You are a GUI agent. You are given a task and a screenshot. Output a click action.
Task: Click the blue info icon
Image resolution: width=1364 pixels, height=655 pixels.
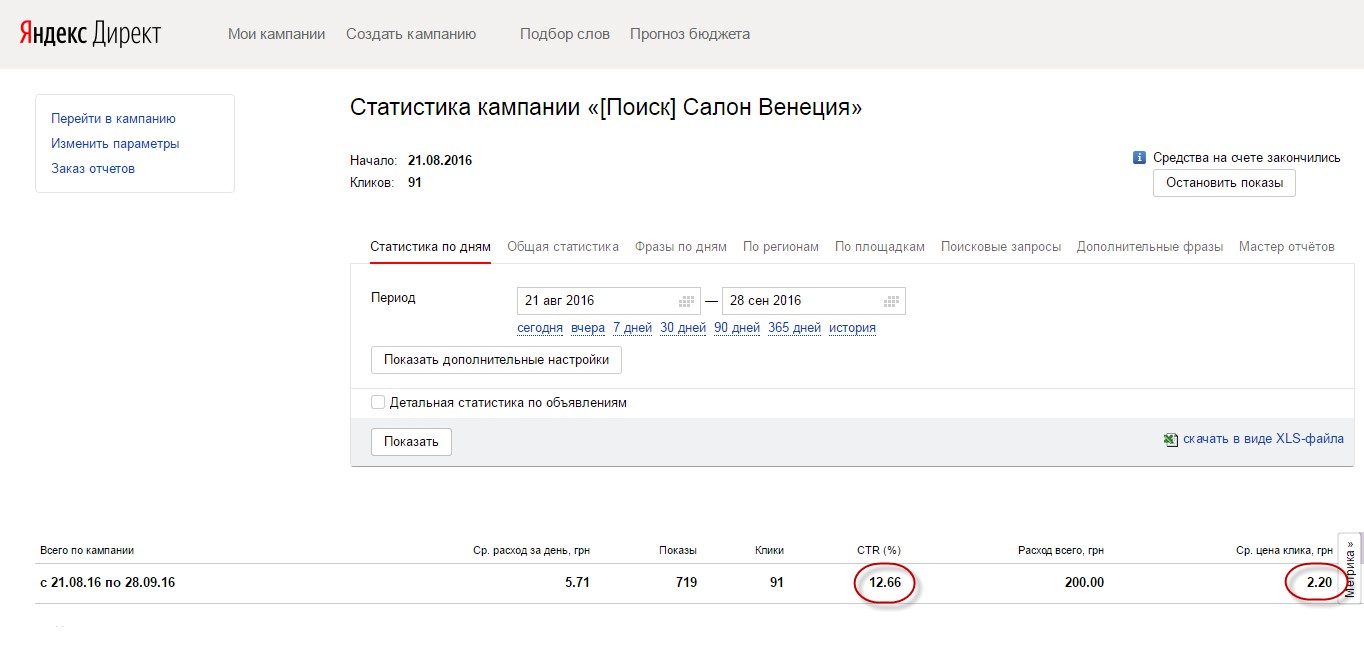[x=1138, y=158]
